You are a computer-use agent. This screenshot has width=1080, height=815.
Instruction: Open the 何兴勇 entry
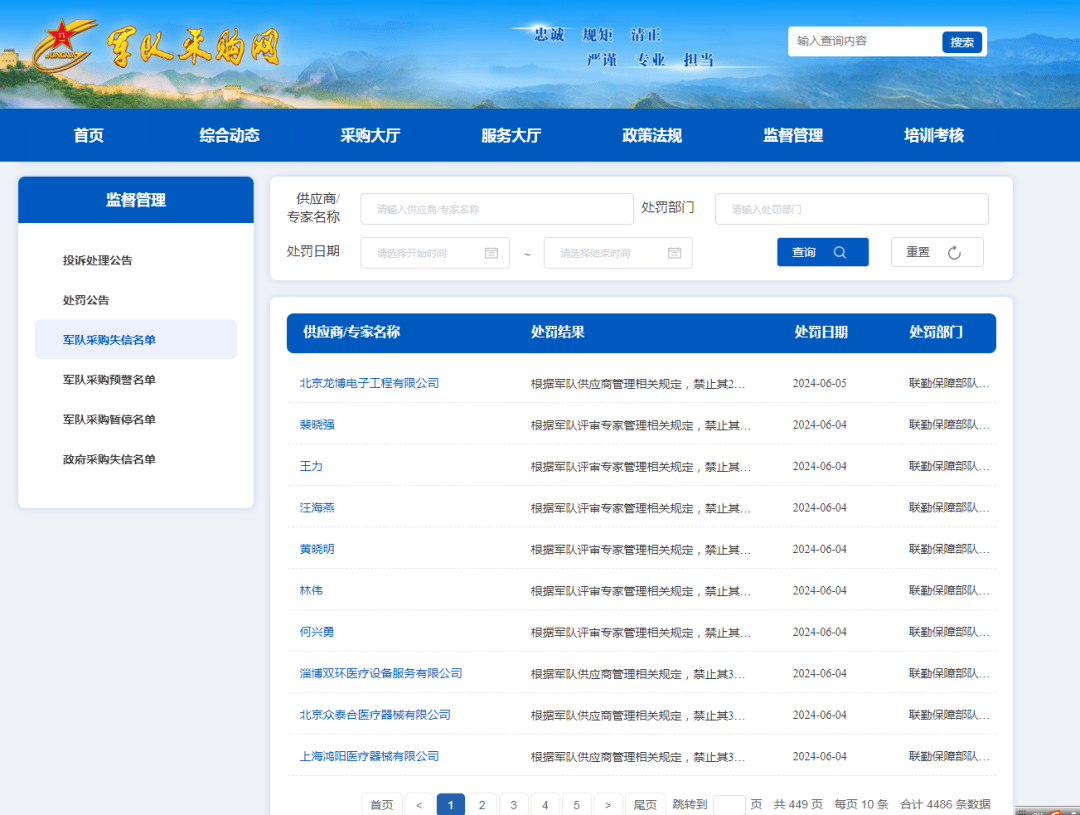pos(317,632)
